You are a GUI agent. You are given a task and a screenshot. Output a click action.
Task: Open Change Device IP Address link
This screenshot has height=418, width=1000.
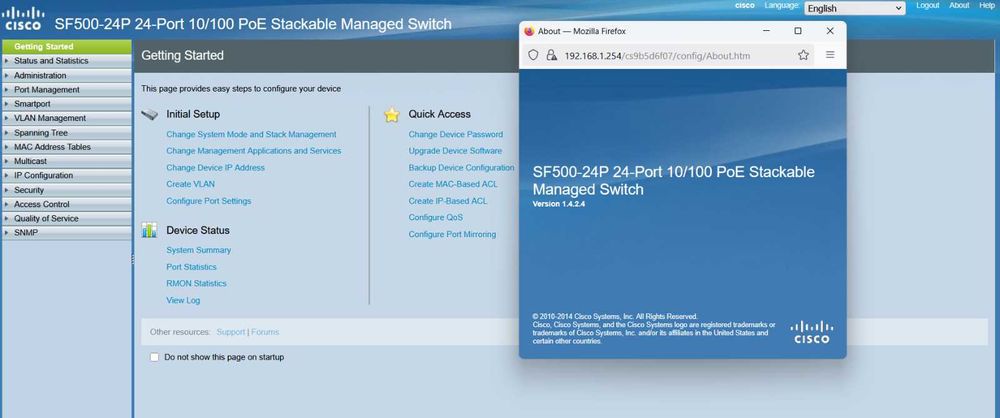[216, 168]
